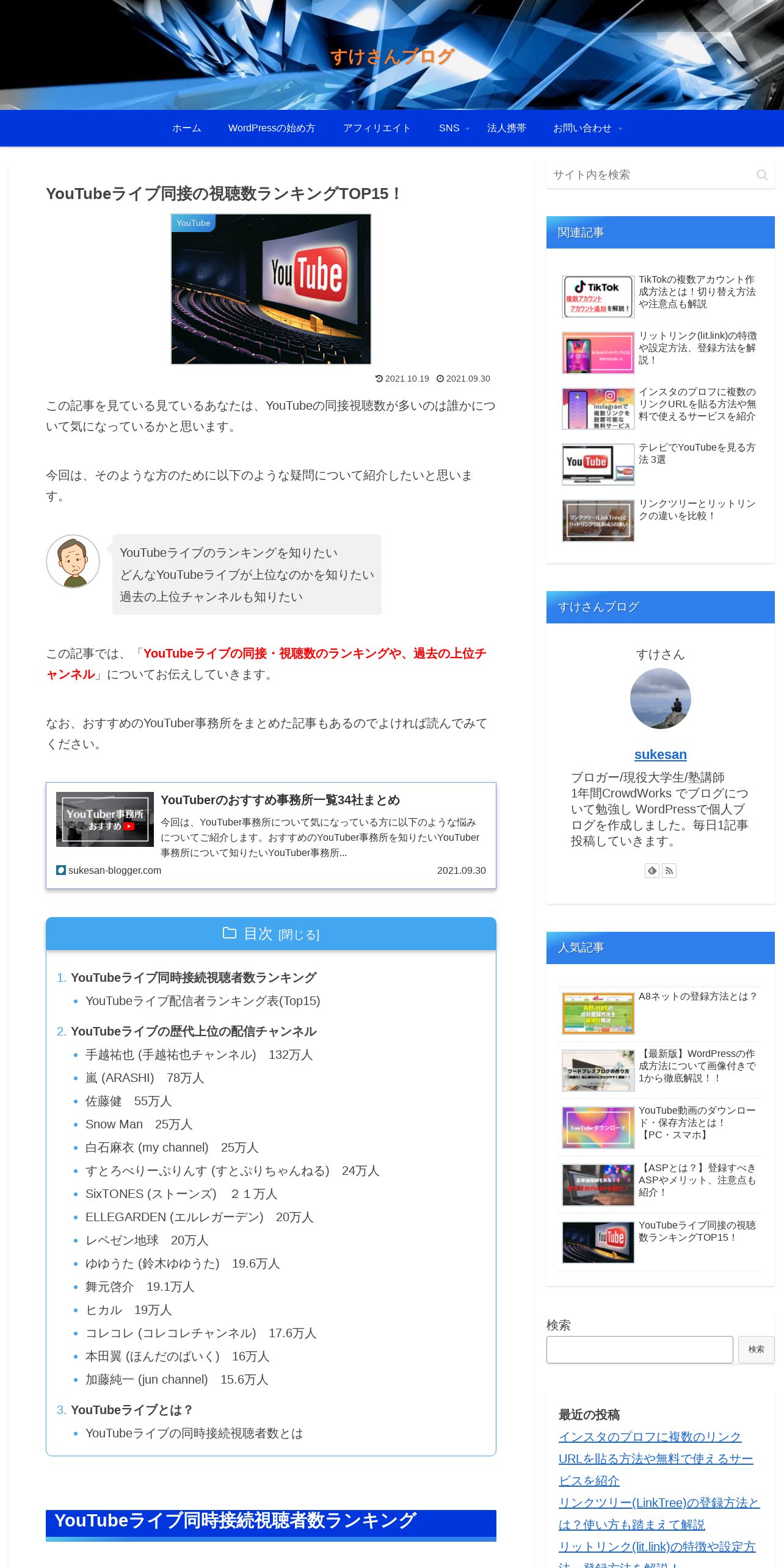Click the 検索 submit button
The width and height of the screenshot is (784, 1568).
click(756, 1349)
